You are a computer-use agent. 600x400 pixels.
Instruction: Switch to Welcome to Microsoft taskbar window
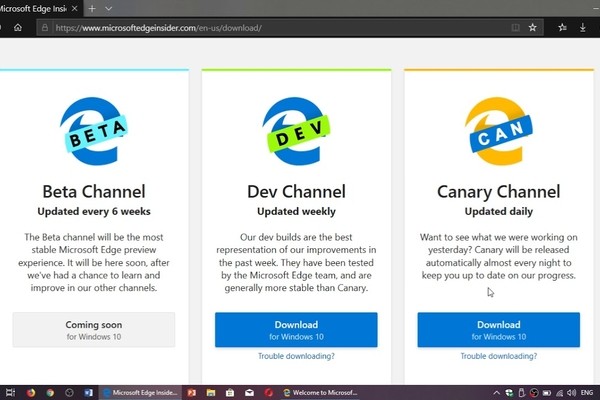pyautogui.click(x=320, y=393)
